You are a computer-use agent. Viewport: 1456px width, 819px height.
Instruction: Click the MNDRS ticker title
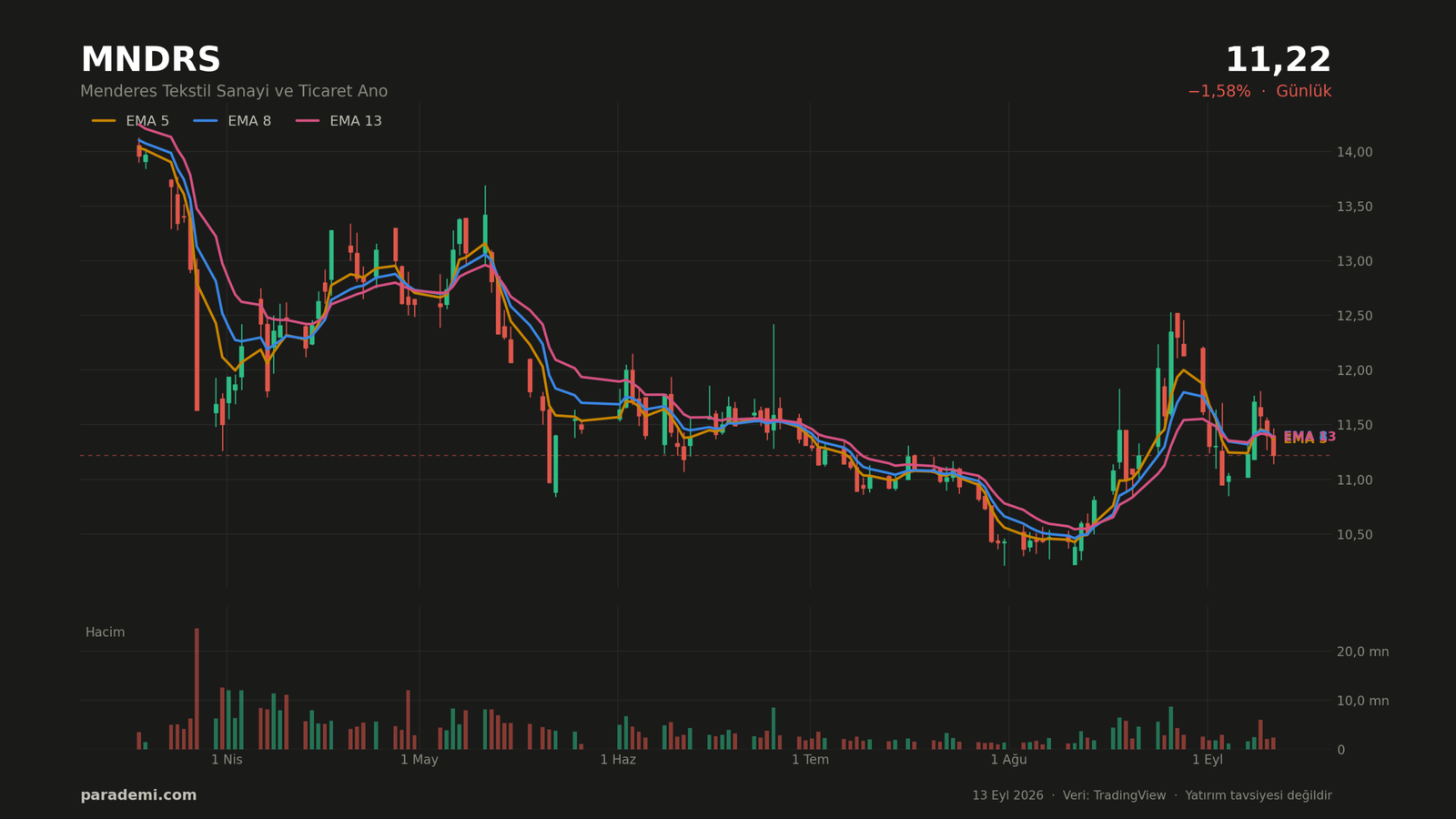point(151,60)
